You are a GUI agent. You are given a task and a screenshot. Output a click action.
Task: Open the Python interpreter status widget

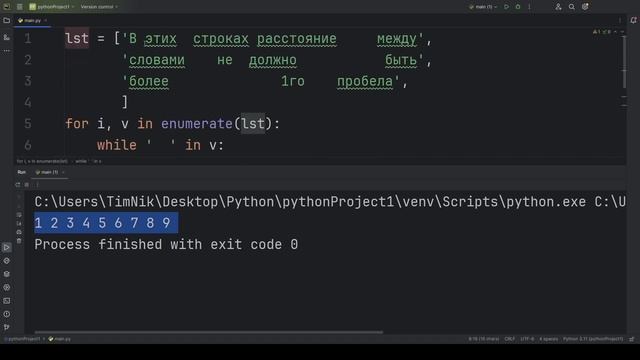point(593,339)
